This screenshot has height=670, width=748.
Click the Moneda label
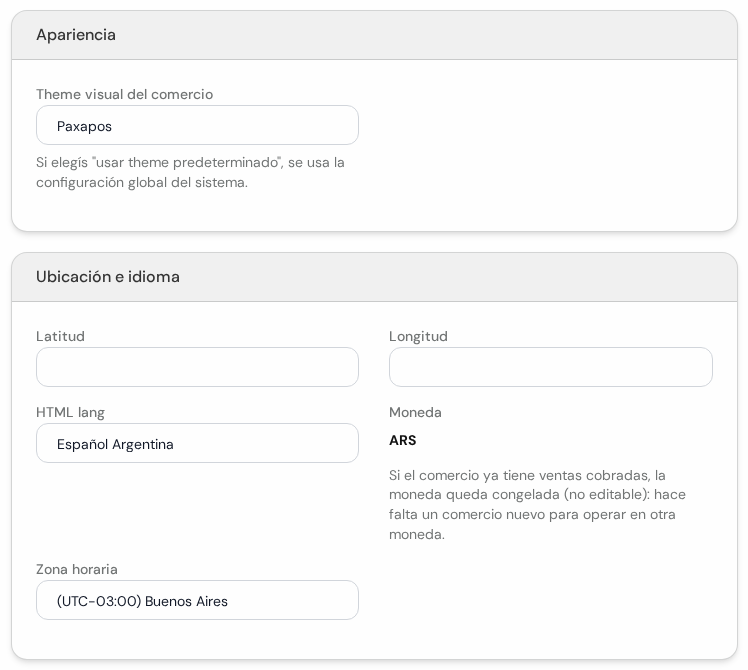[415, 412]
